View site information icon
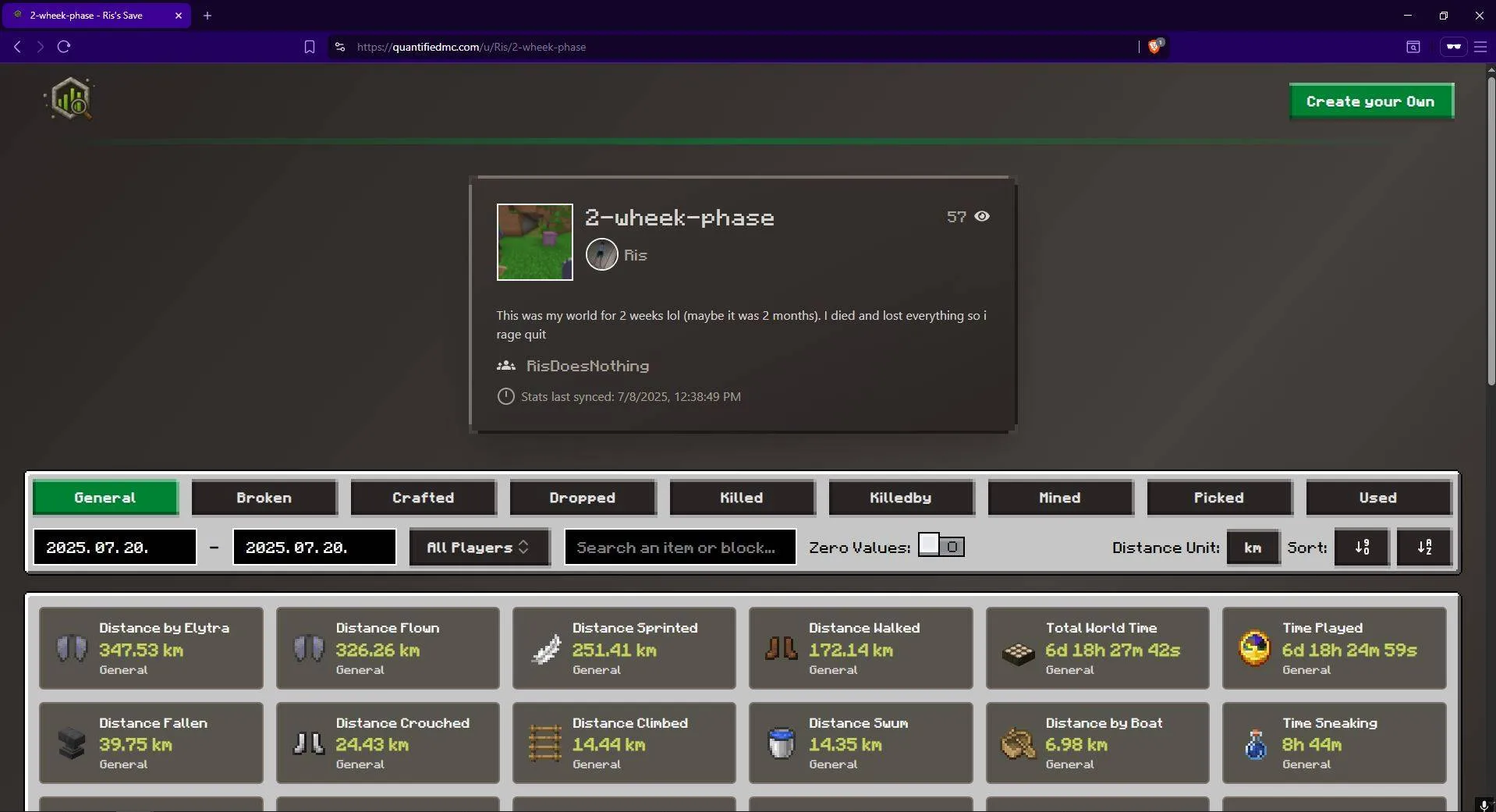Viewport: 1496px width, 812px height. tap(339, 47)
